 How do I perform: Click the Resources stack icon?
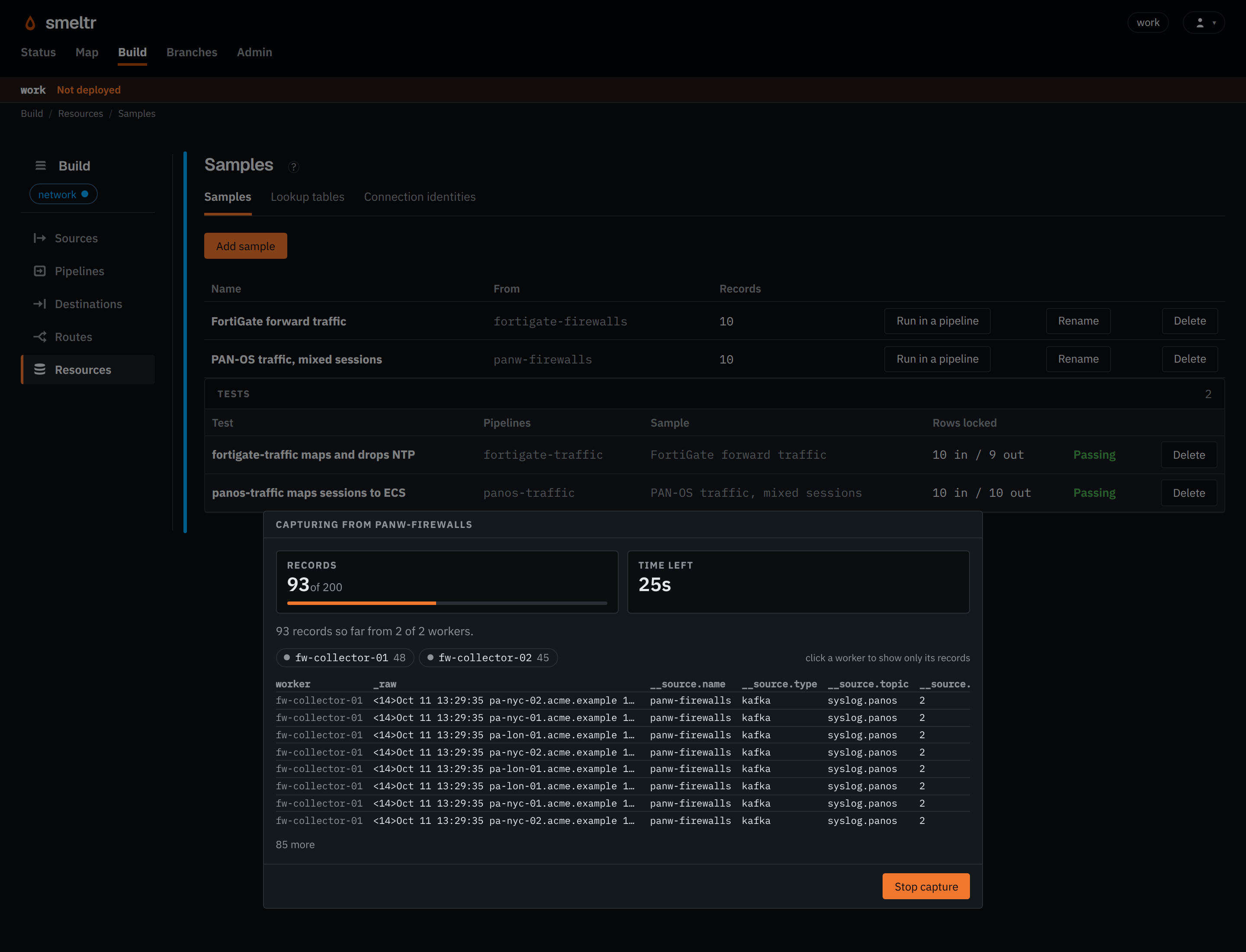coord(40,370)
